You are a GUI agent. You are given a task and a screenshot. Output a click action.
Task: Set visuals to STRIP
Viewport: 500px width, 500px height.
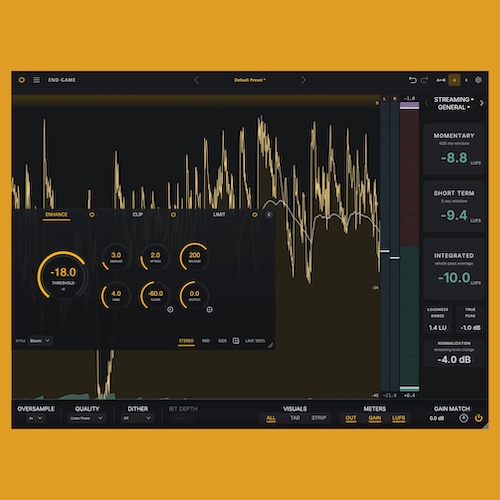tap(319, 418)
